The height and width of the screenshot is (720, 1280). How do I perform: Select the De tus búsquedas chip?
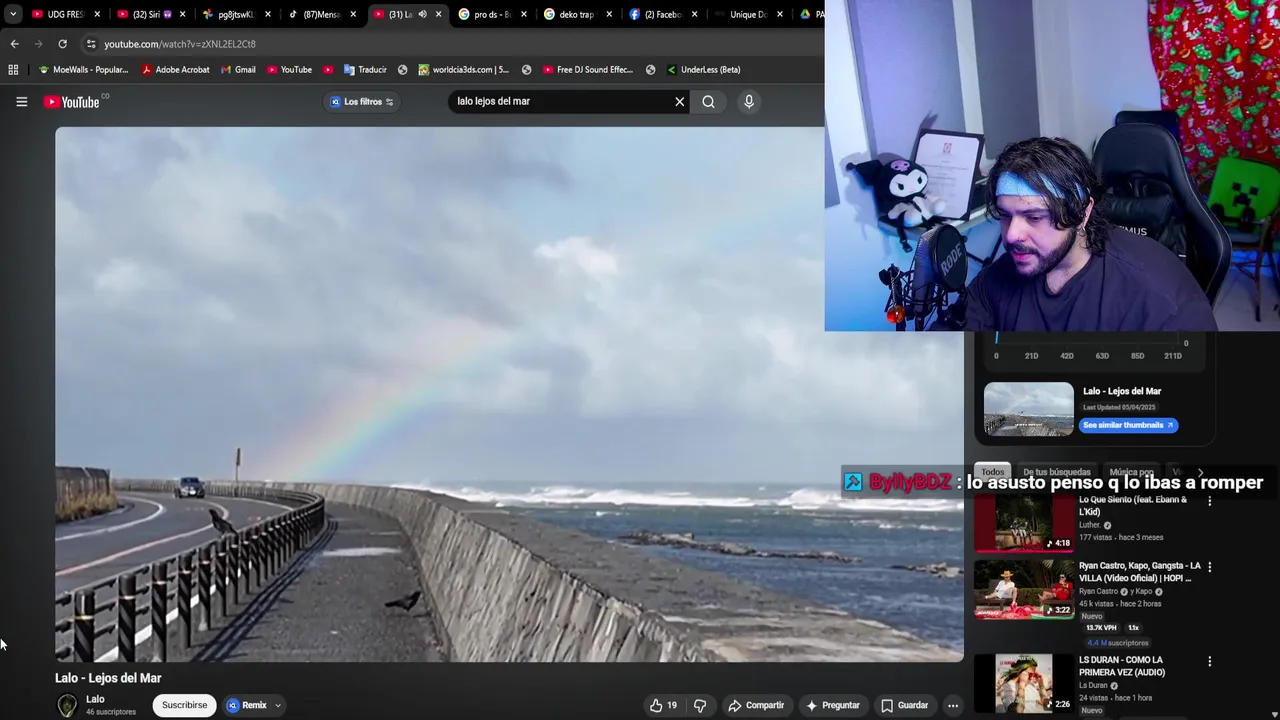pyautogui.click(x=1056, y=472)
